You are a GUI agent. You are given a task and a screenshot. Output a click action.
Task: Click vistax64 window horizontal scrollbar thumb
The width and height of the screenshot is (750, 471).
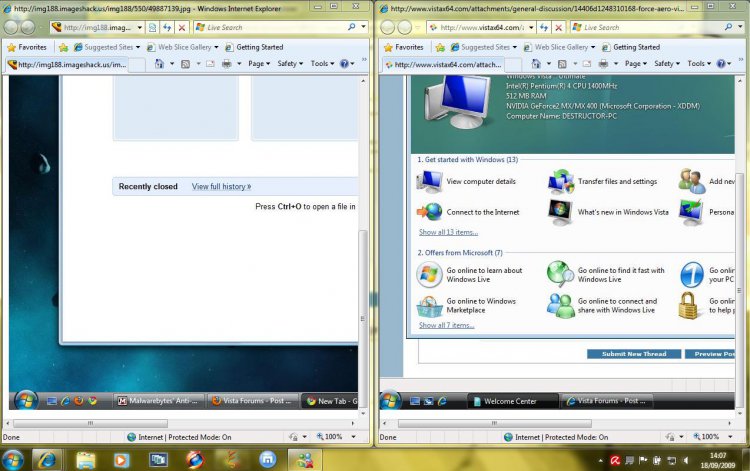pyautogui.click(x=495, y=423)
